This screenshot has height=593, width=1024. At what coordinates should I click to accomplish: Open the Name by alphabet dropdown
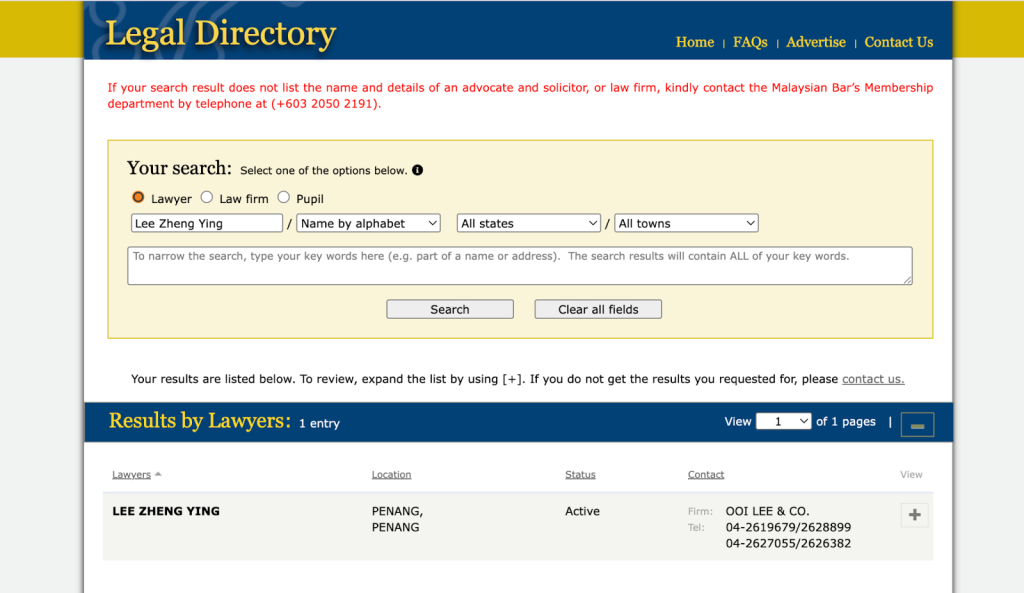pos(368,223)
